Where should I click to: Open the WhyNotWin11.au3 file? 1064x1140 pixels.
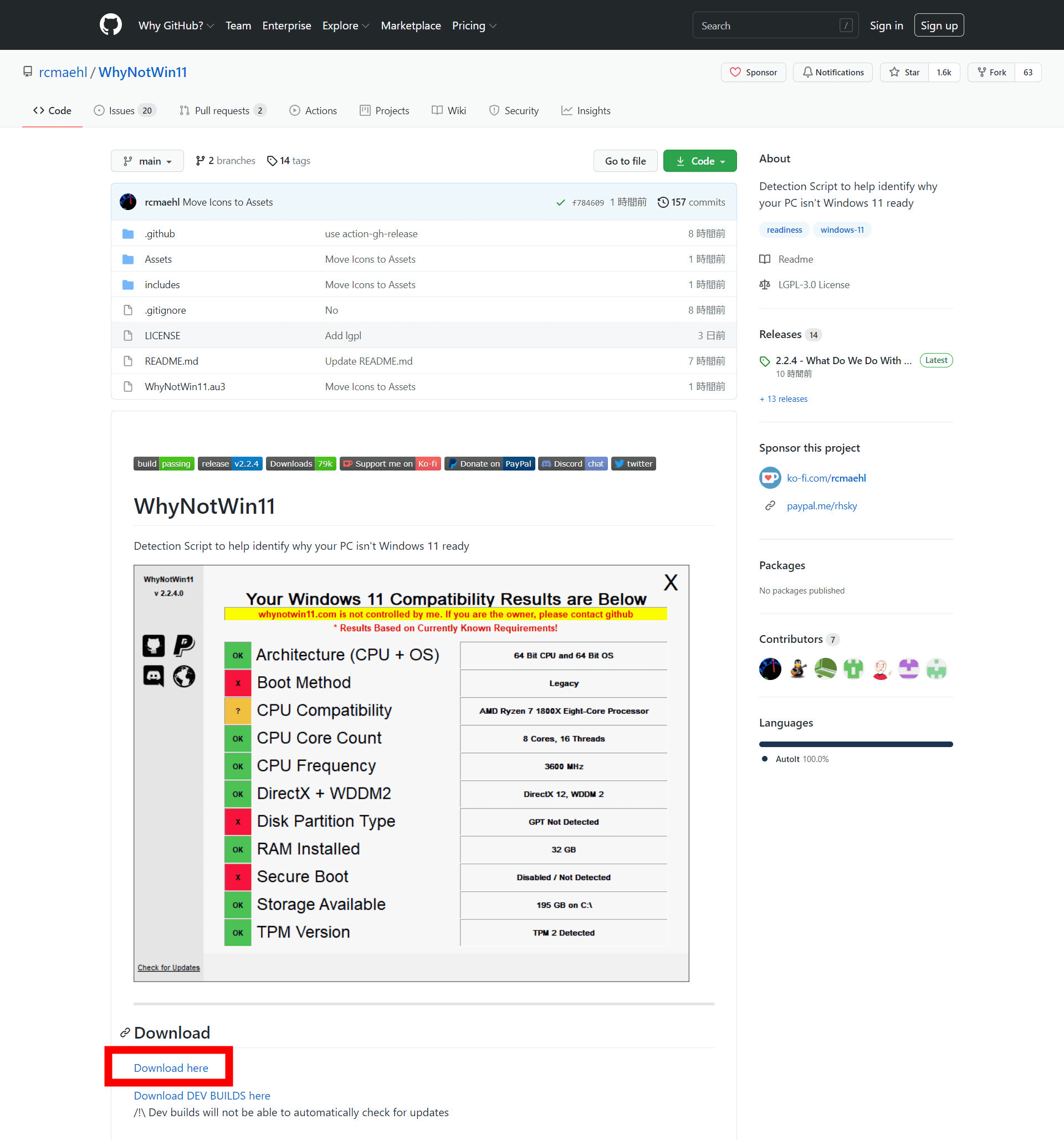(x=185, y=386)
